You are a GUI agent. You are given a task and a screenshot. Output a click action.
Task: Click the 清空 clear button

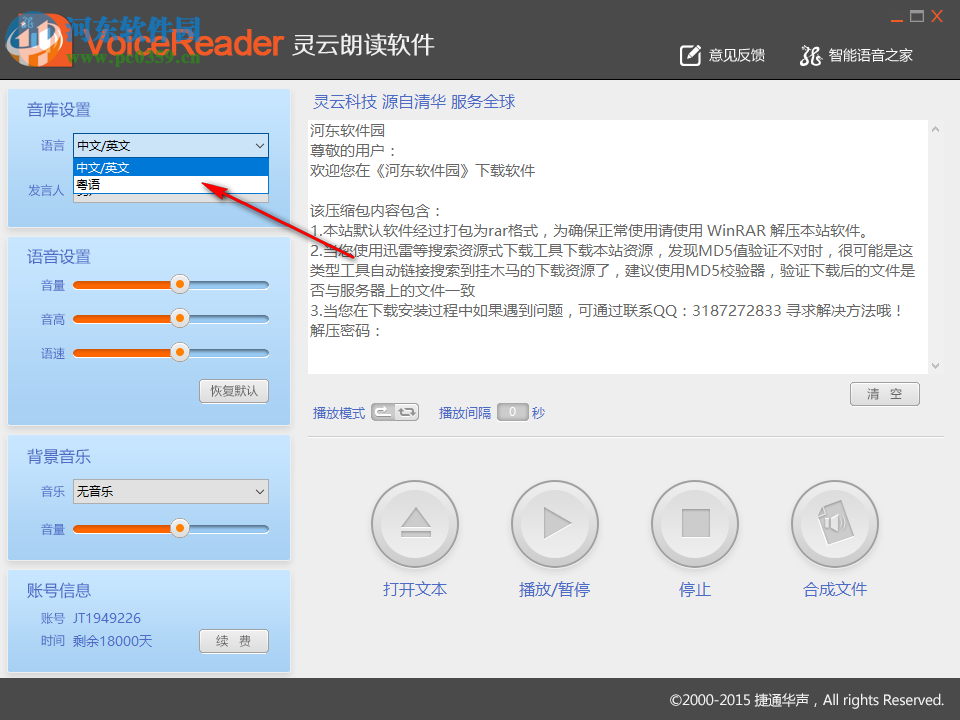point(884,393)
